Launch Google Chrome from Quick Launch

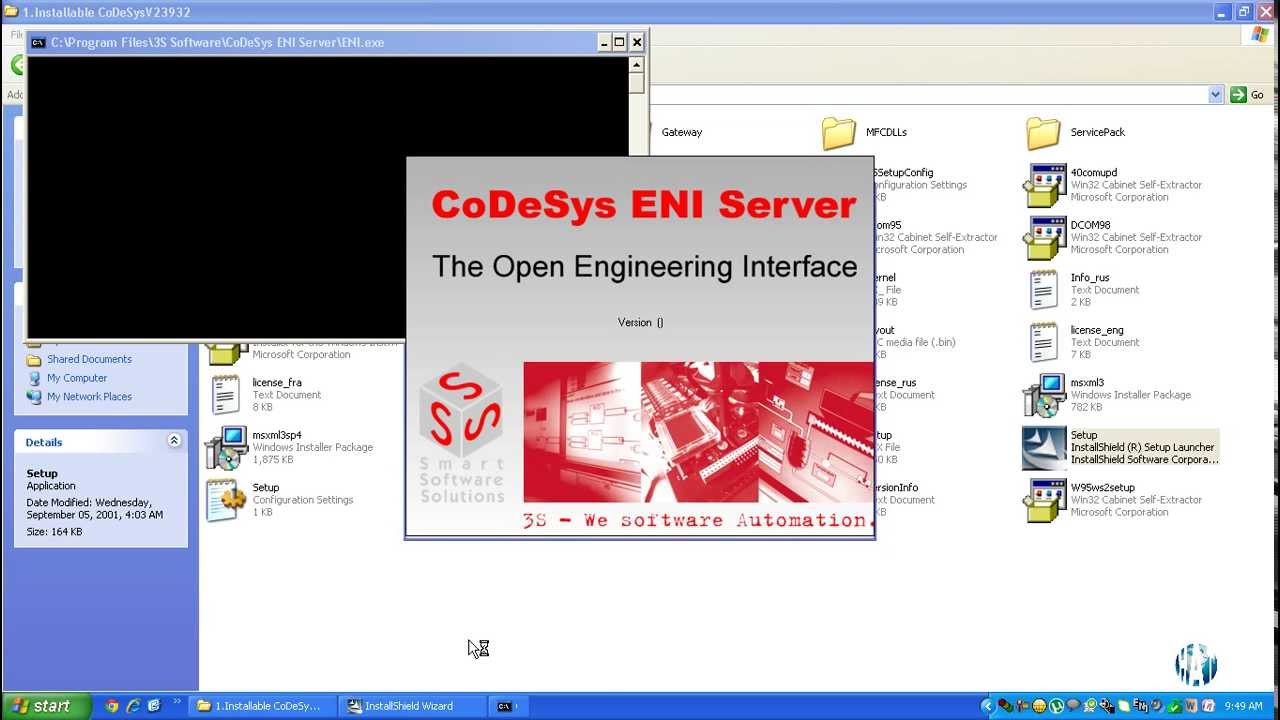click(x=111, y=706)
